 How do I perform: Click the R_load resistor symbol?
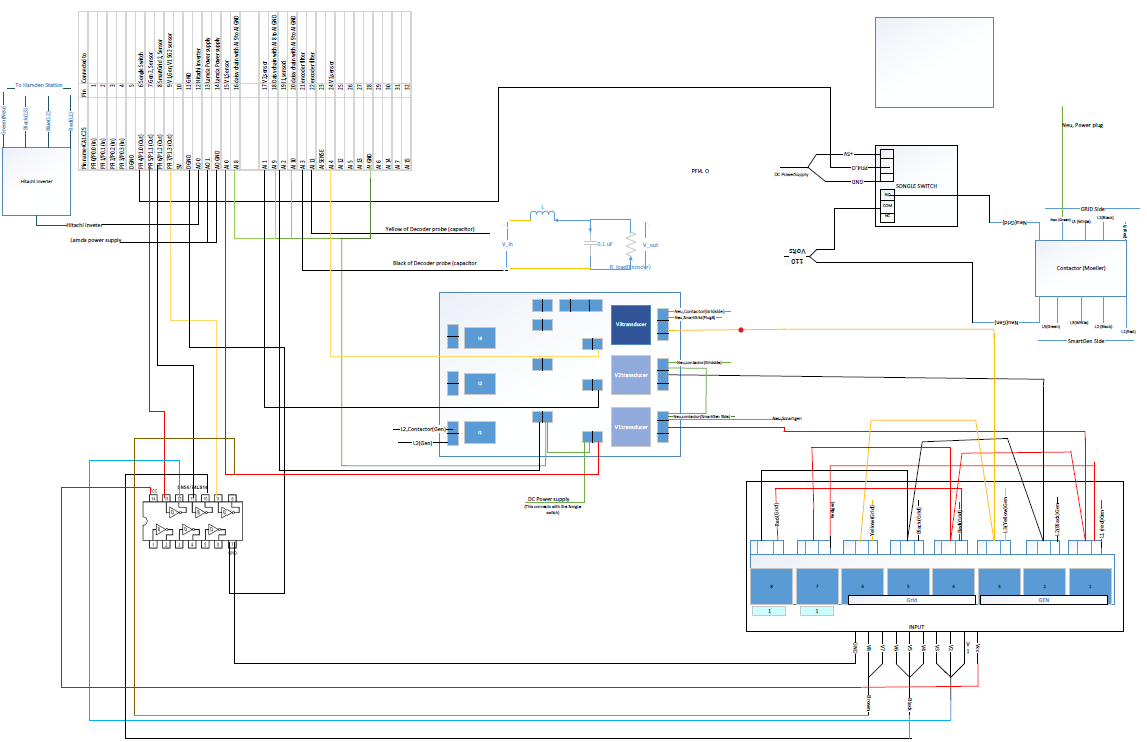pyautogui.click(x=630, y=246)
